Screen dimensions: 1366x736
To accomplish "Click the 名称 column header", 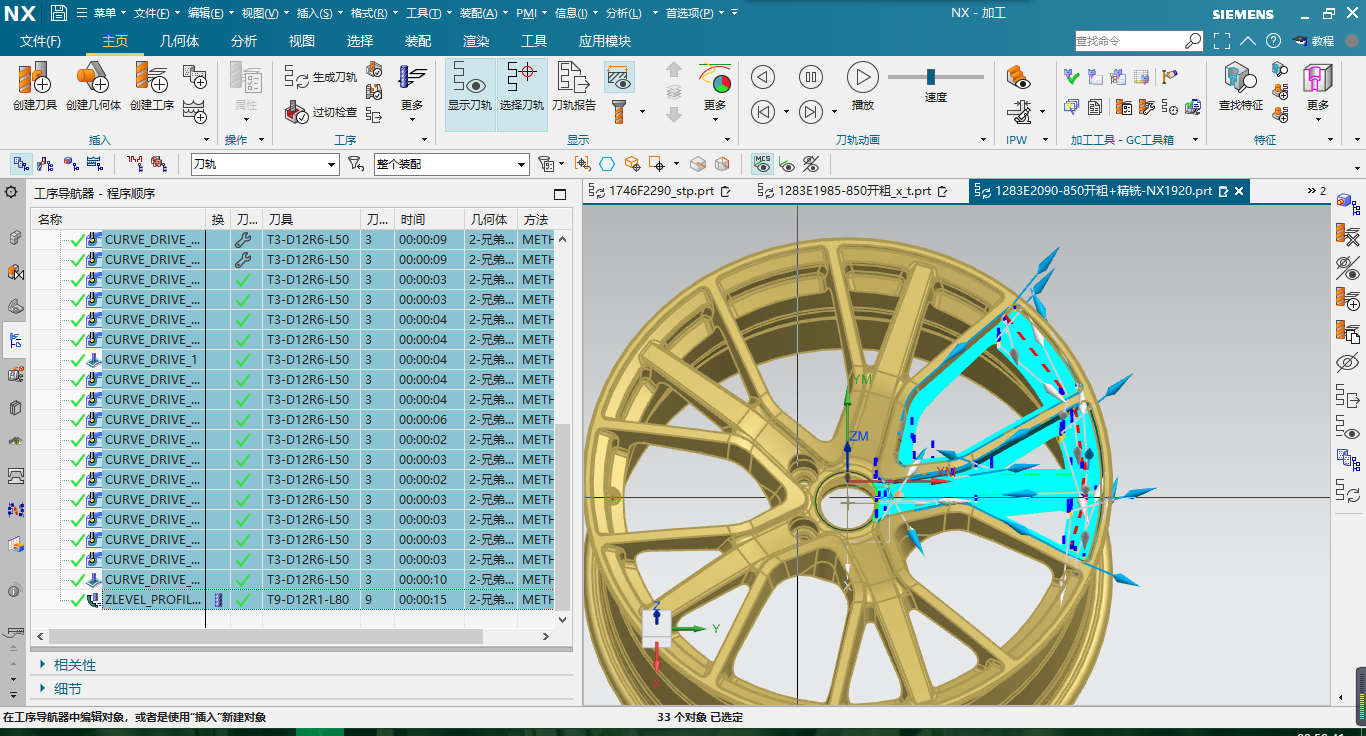I will (x=119, y=219).
